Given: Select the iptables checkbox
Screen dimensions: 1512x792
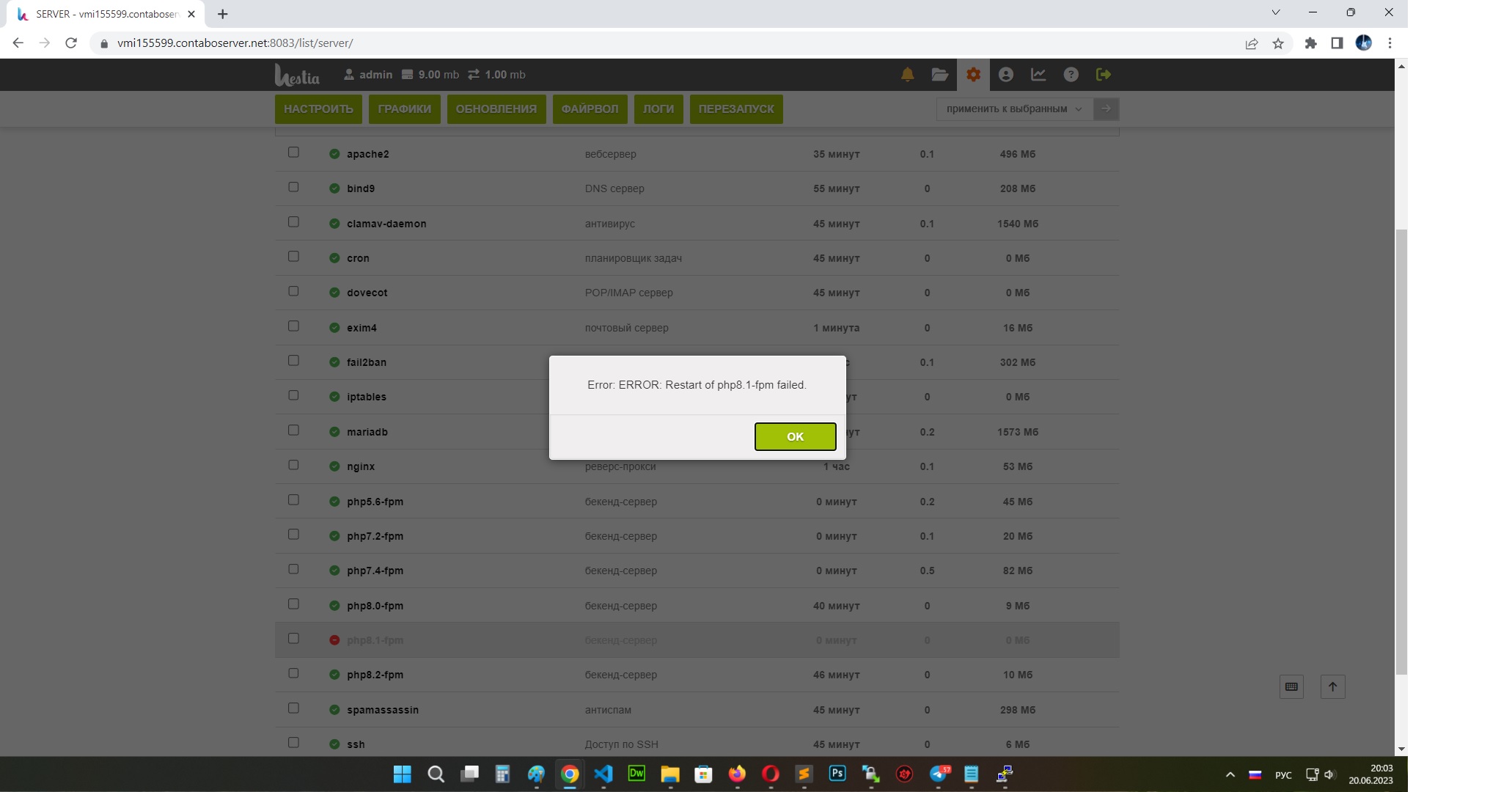Looking at the screenshot, I should 293,395.
